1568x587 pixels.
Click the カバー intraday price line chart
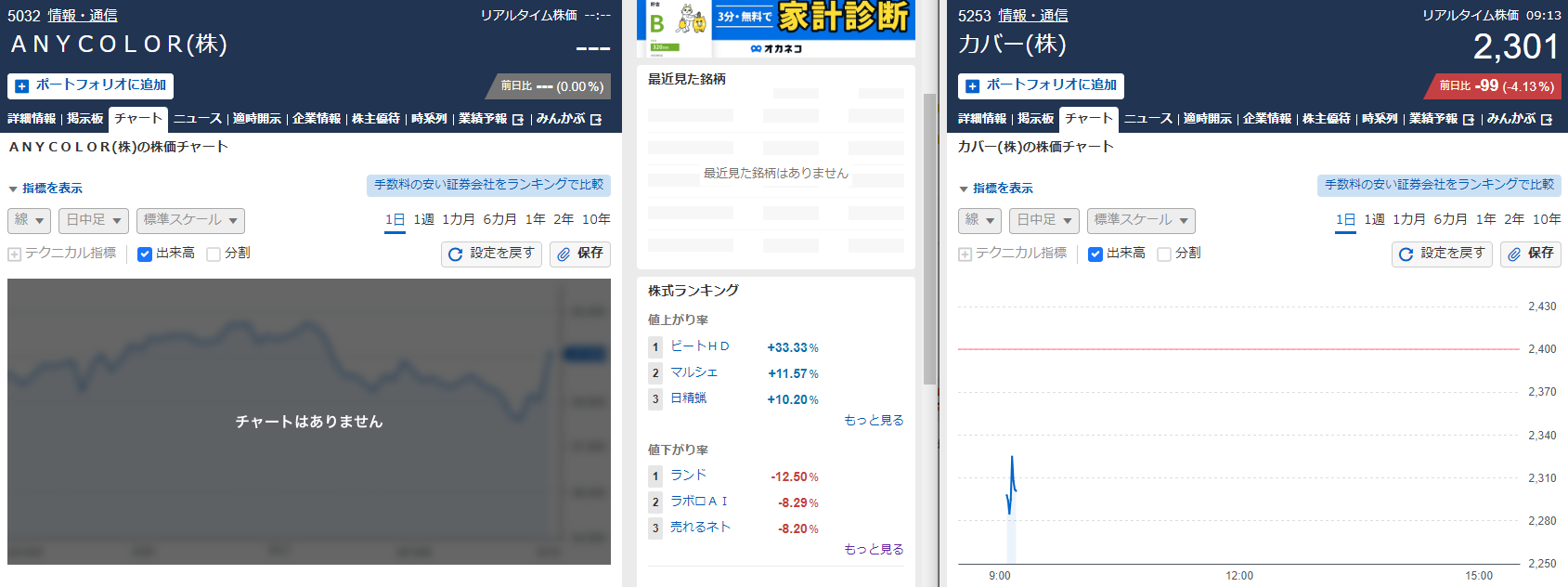tap(1012, 484)
